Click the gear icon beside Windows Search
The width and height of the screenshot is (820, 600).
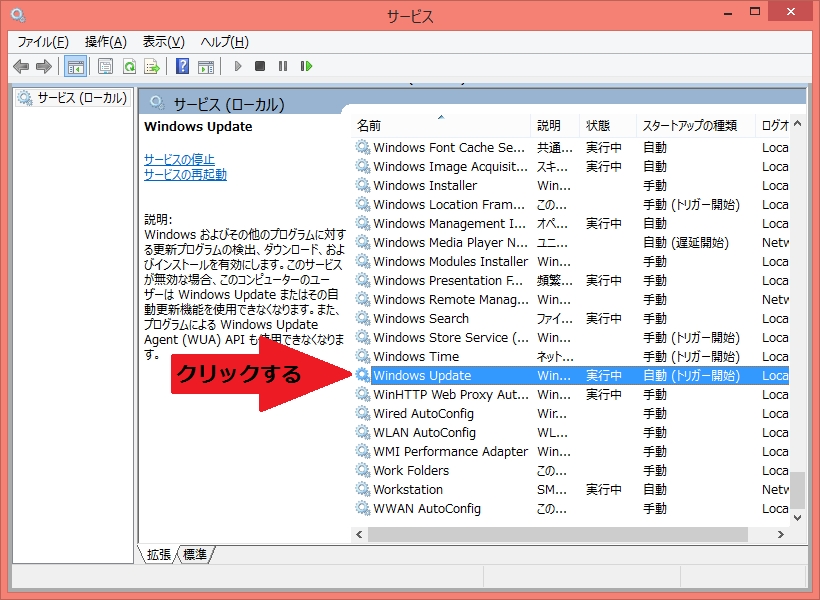(x=362, y=318)
